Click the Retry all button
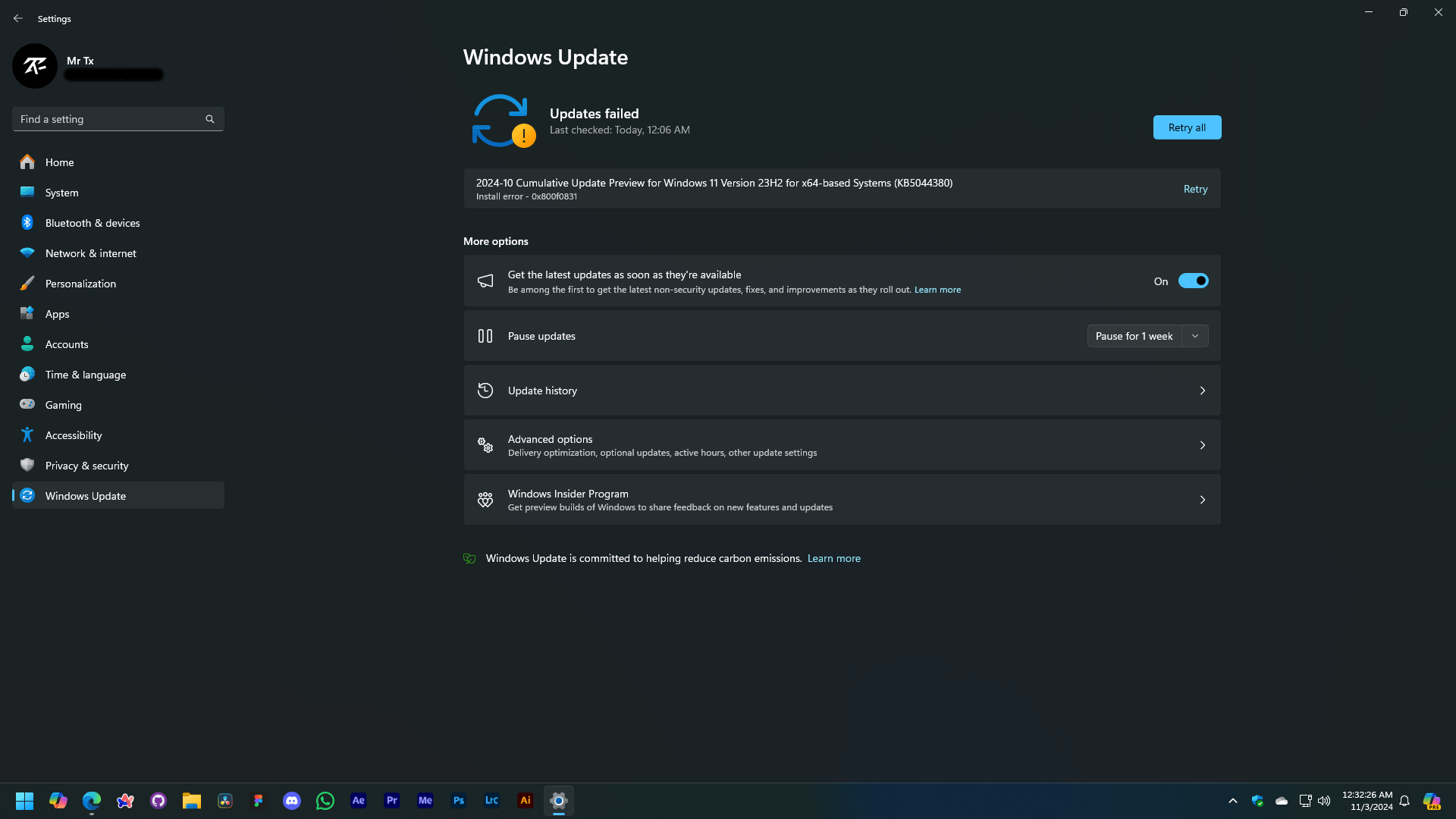The image size is (1456, 819). pos(1187,127)
